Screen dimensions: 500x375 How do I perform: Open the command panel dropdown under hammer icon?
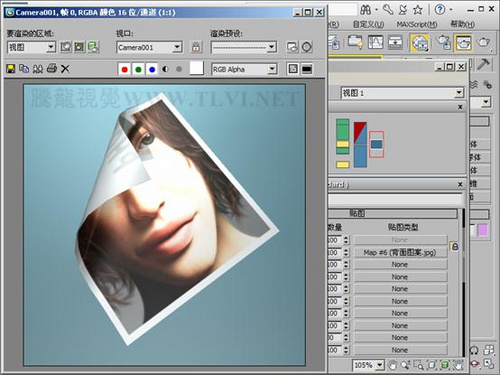coord(486,101)
